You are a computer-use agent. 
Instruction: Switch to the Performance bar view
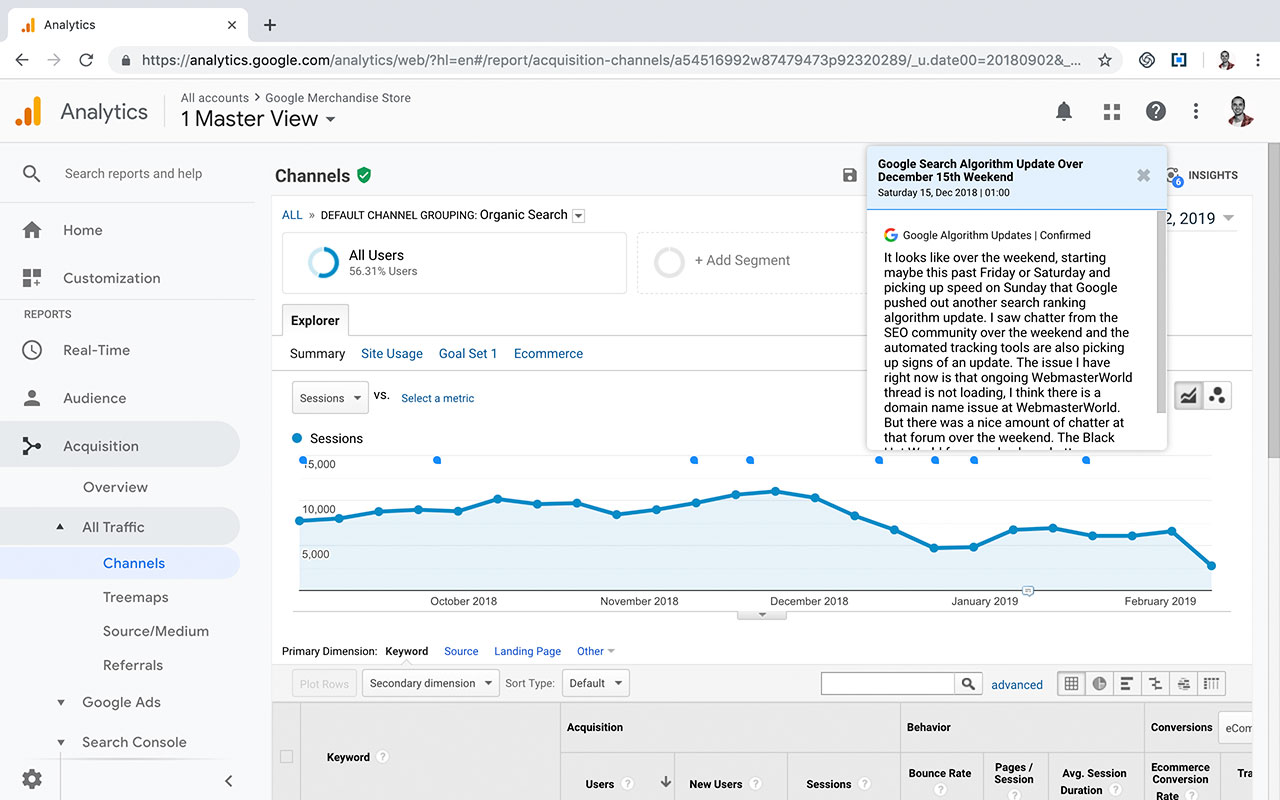point(1127,684)
